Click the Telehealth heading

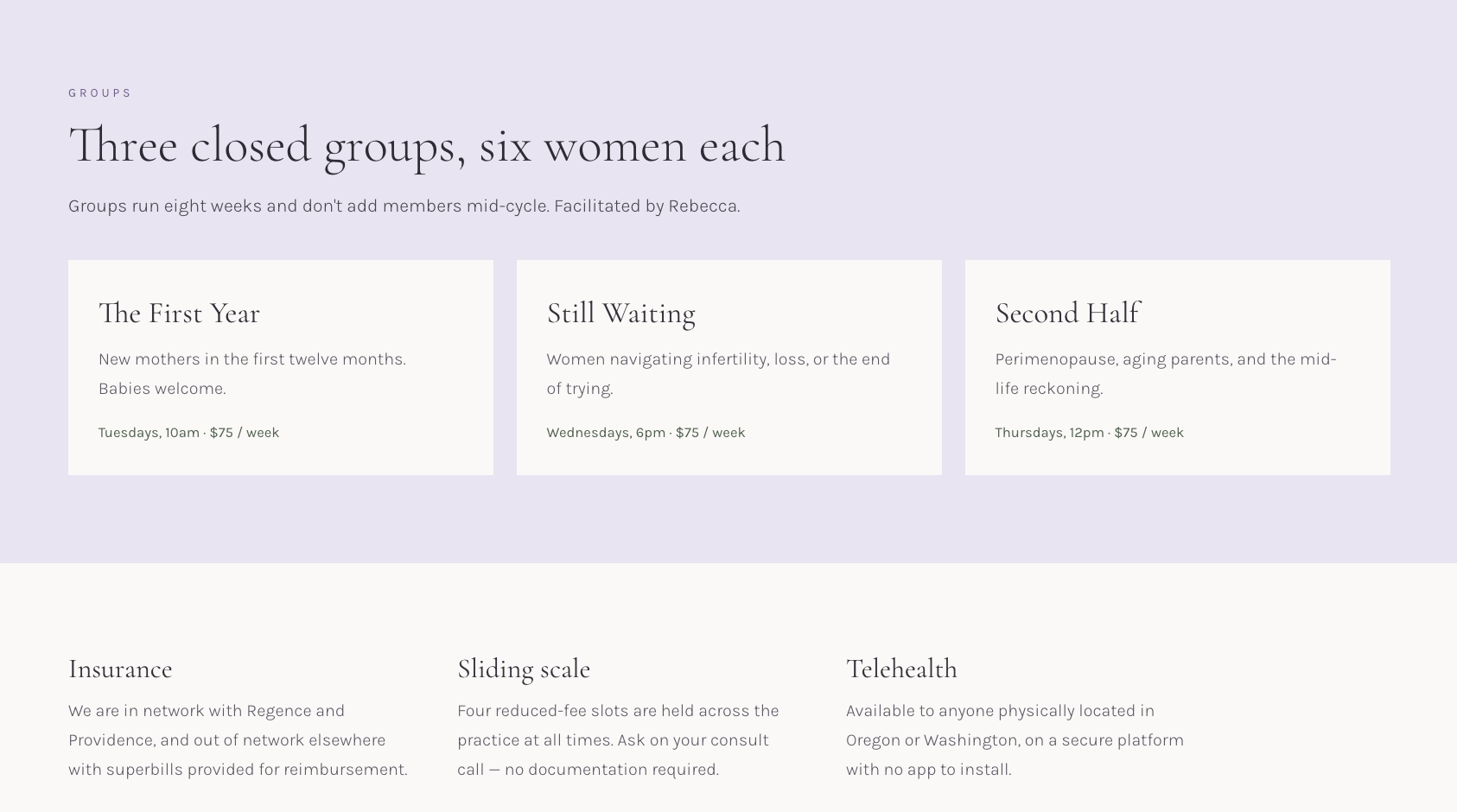coord(901,669)
